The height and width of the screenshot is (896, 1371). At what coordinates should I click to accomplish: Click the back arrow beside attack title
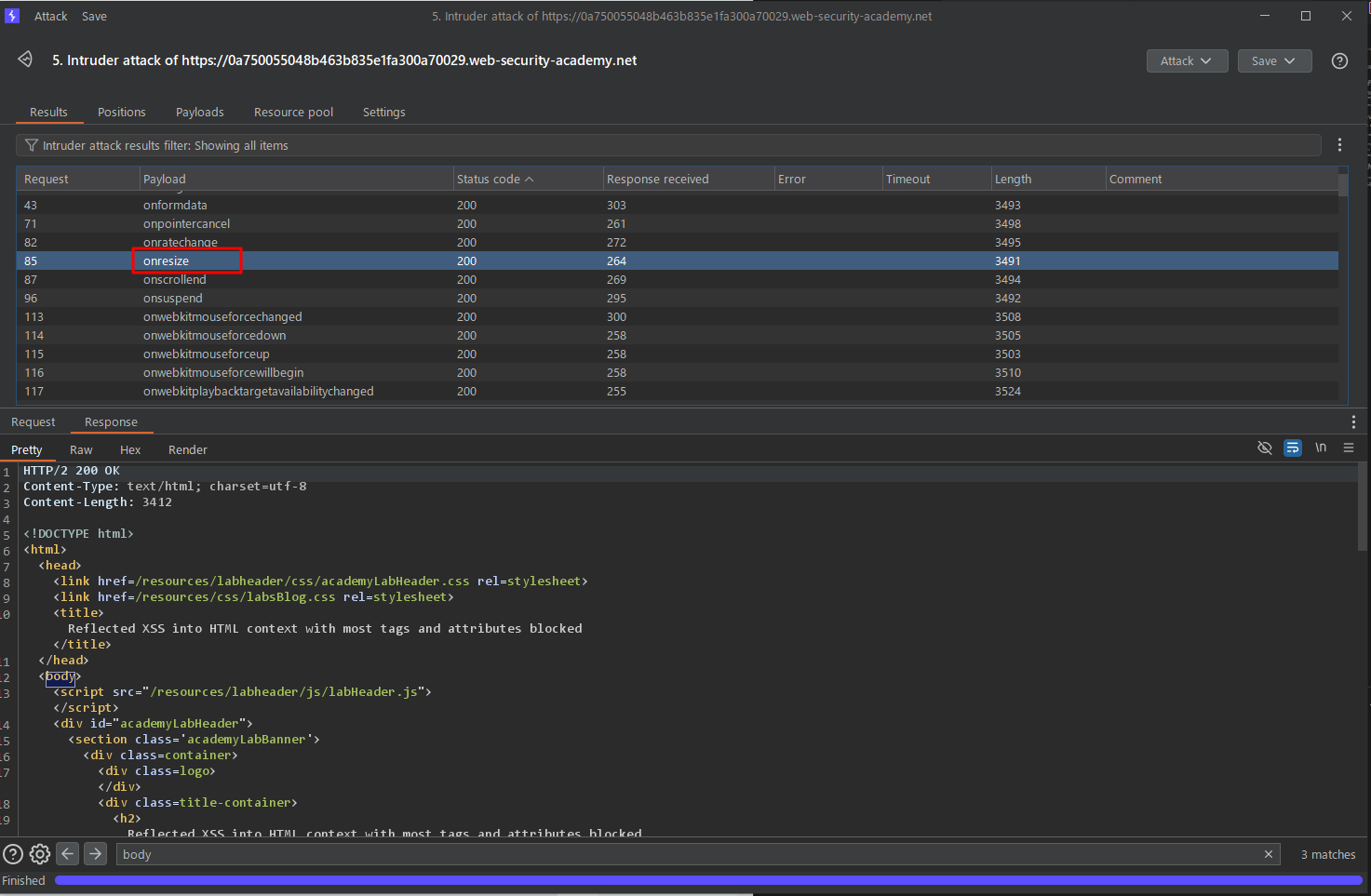tap(25, 60)
